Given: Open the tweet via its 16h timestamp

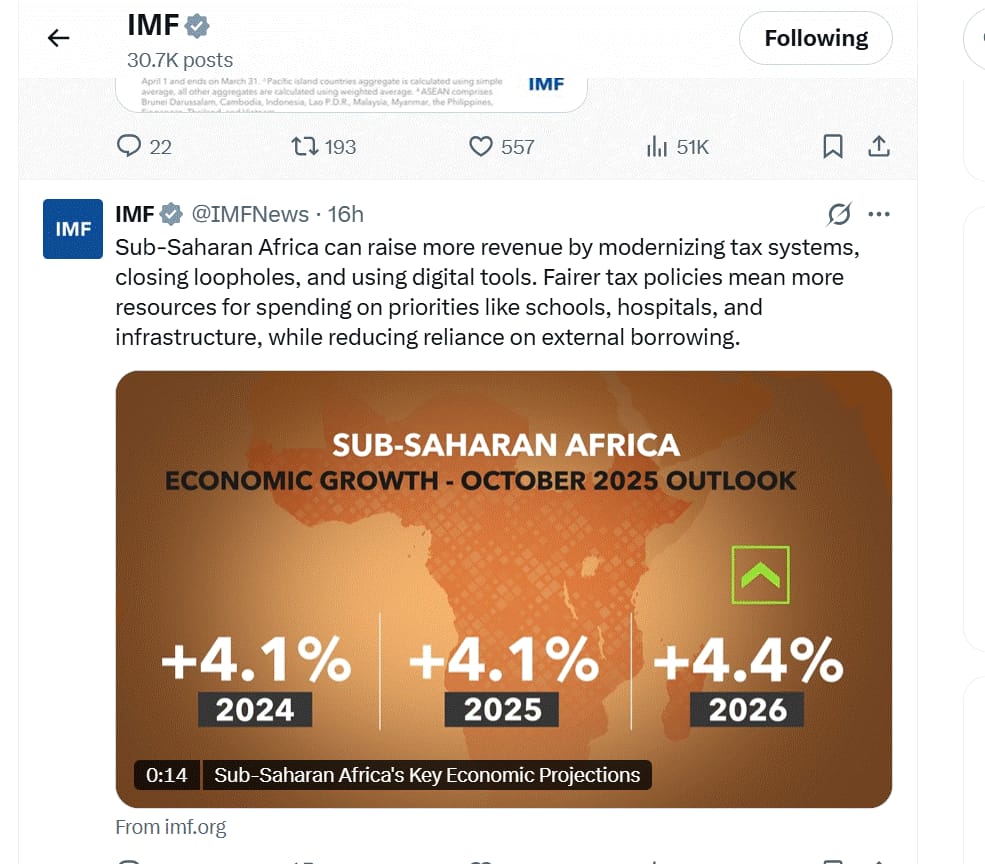Looking at the screenshot, I should [346, 214].
